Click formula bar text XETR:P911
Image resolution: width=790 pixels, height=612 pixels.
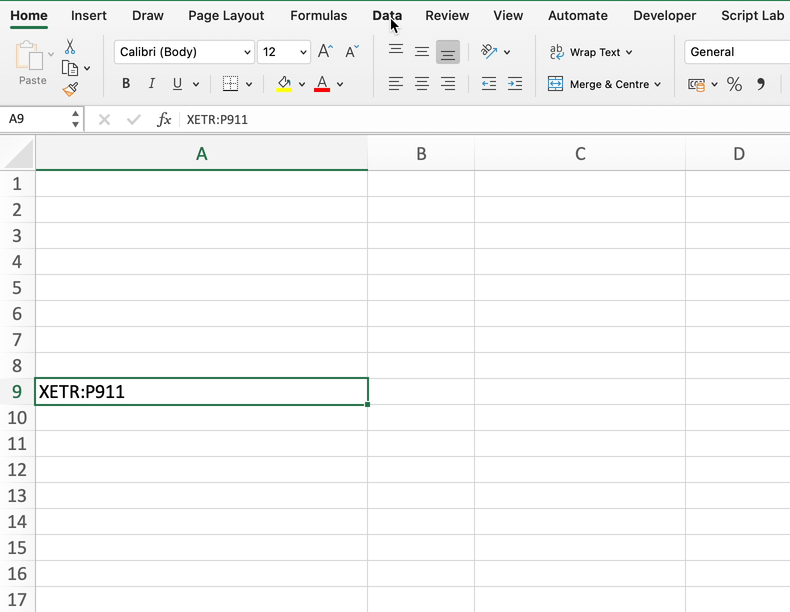[217, 120]
